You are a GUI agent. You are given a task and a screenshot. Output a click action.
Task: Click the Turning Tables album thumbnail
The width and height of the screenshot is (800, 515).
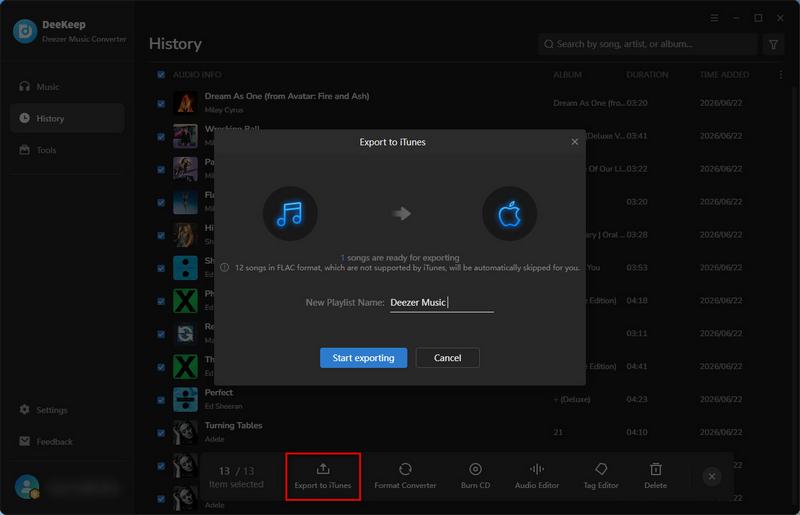pyautogui.click(x=185, y=432)
